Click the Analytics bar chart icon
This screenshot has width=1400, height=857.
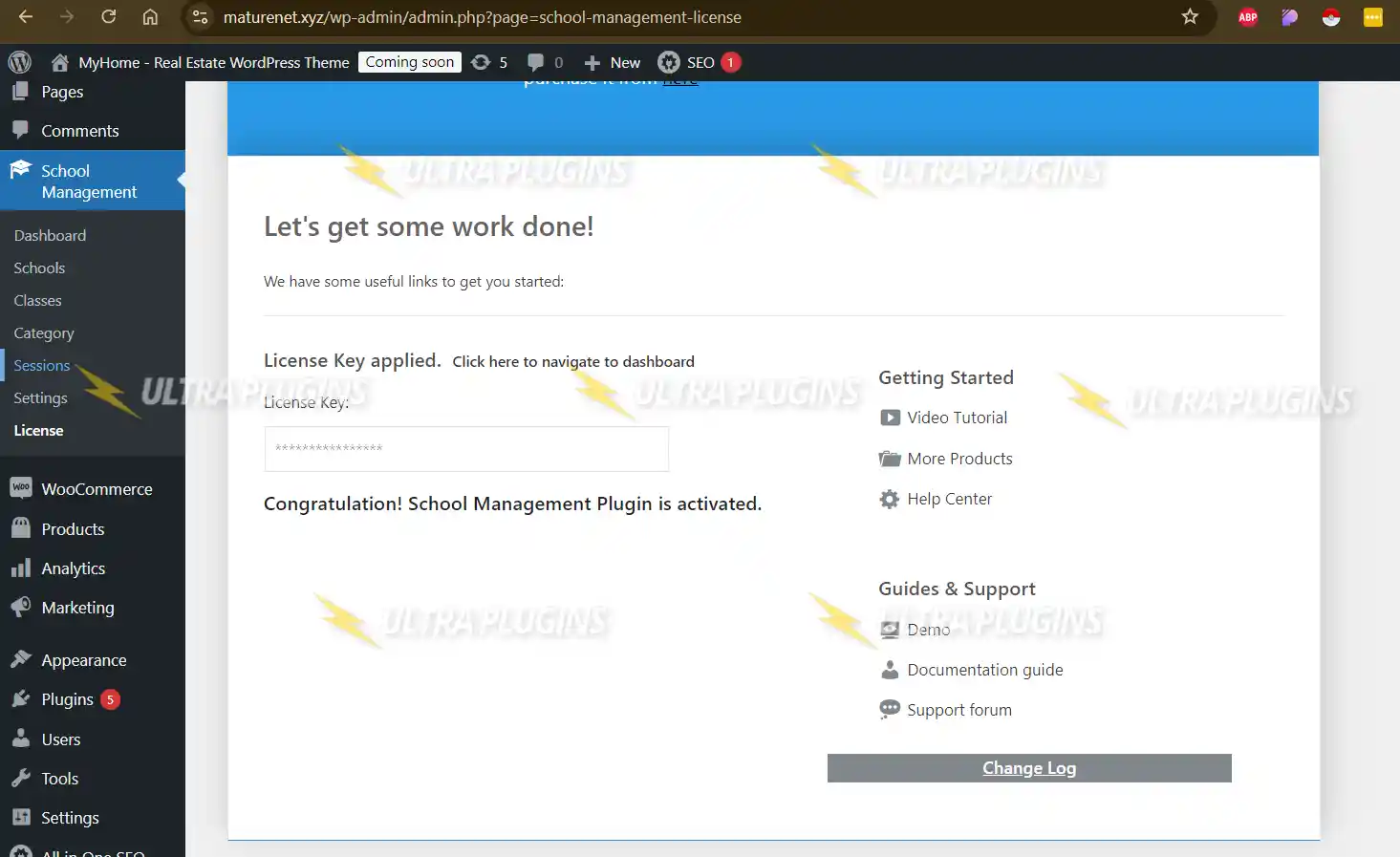click(21, 568)
